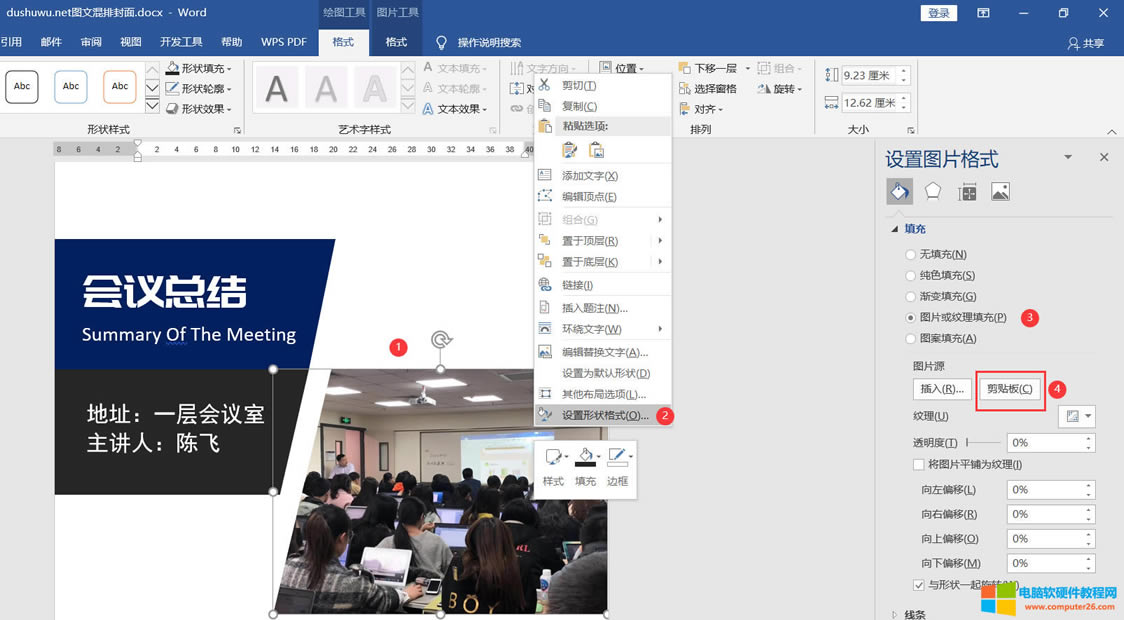The image size is (1124, 620).
Task: Choose Paste as Picture option icon
Action: click(x=596, y=150)
